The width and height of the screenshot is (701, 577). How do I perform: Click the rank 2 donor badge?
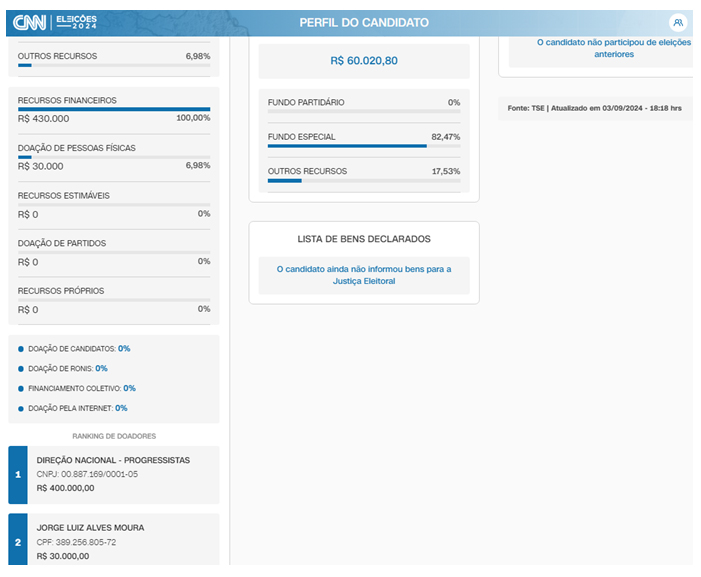17,541
